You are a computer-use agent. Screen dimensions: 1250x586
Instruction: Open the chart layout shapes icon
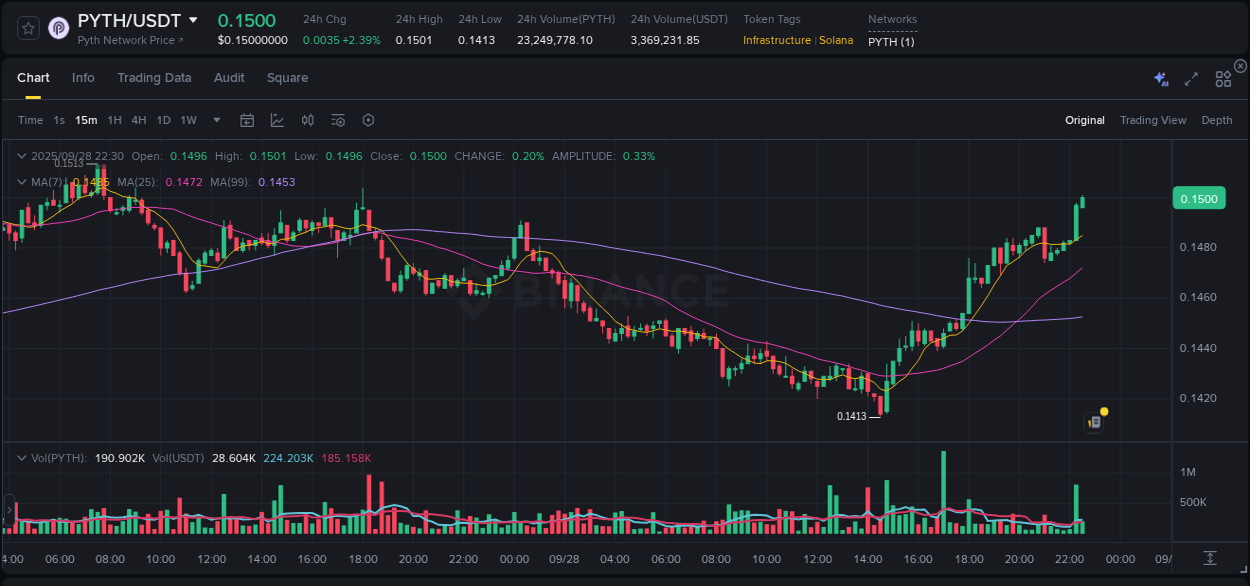coord(1222,78)
